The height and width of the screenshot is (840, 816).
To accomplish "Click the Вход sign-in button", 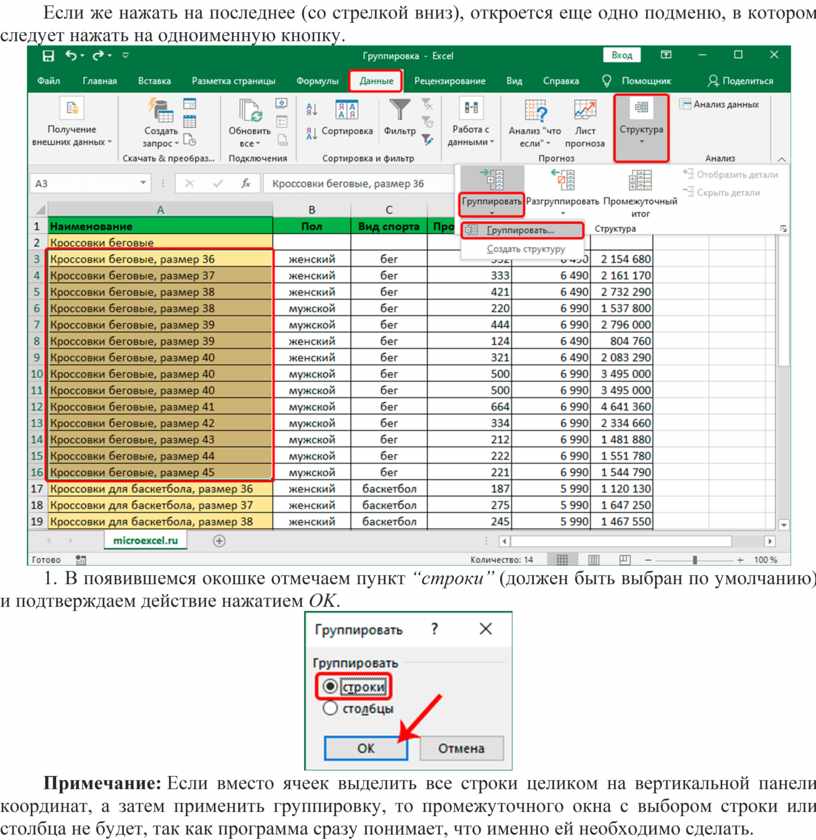I will [622, 55].
